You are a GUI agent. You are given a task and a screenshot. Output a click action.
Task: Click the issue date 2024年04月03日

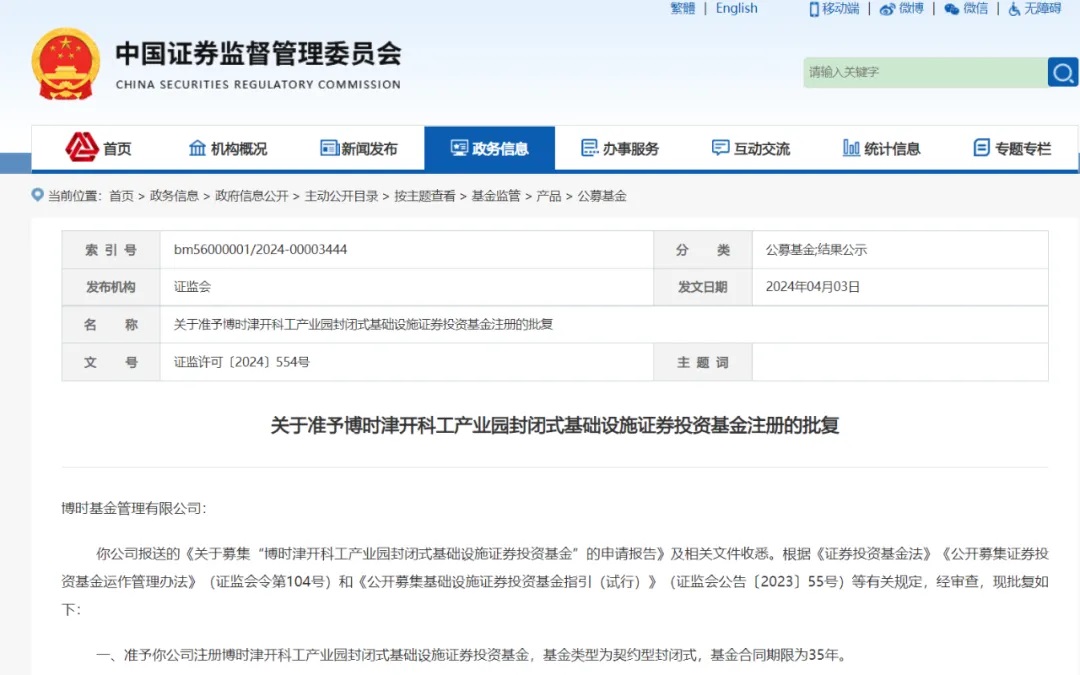pos(813,287)
